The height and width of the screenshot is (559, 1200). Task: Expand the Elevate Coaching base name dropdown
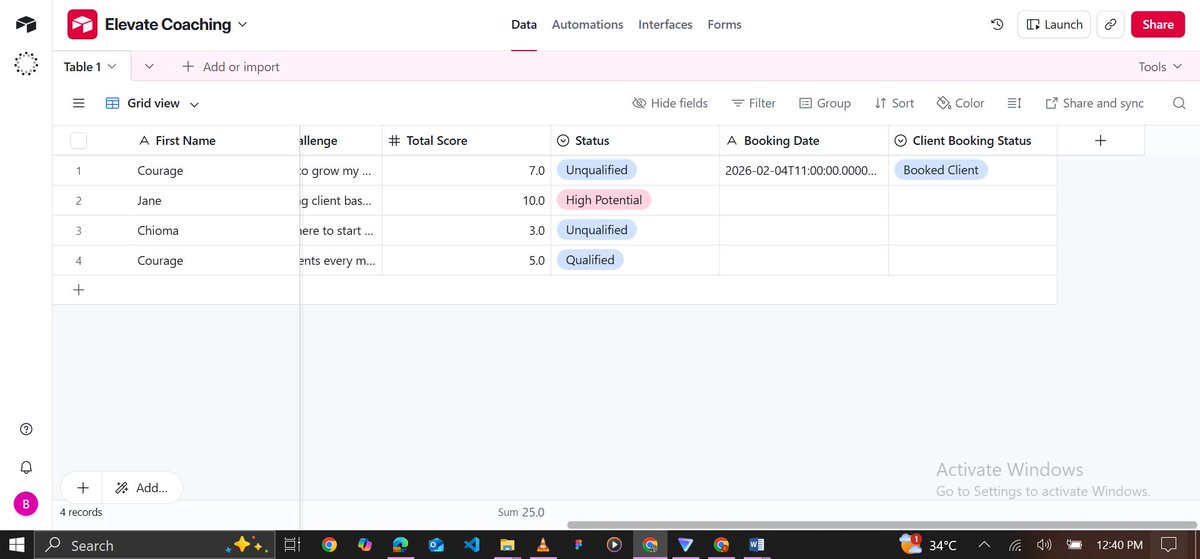pos(243,24)
